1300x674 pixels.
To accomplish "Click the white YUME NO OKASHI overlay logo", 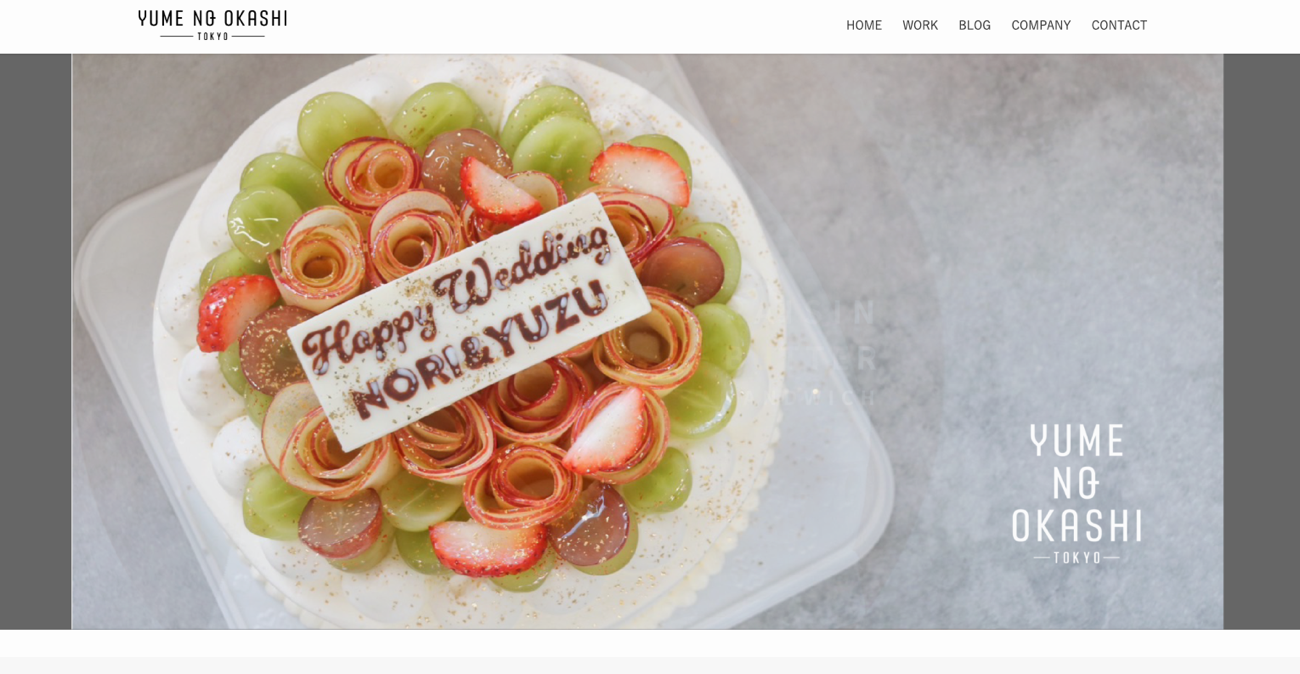I will coord(1076,493).
